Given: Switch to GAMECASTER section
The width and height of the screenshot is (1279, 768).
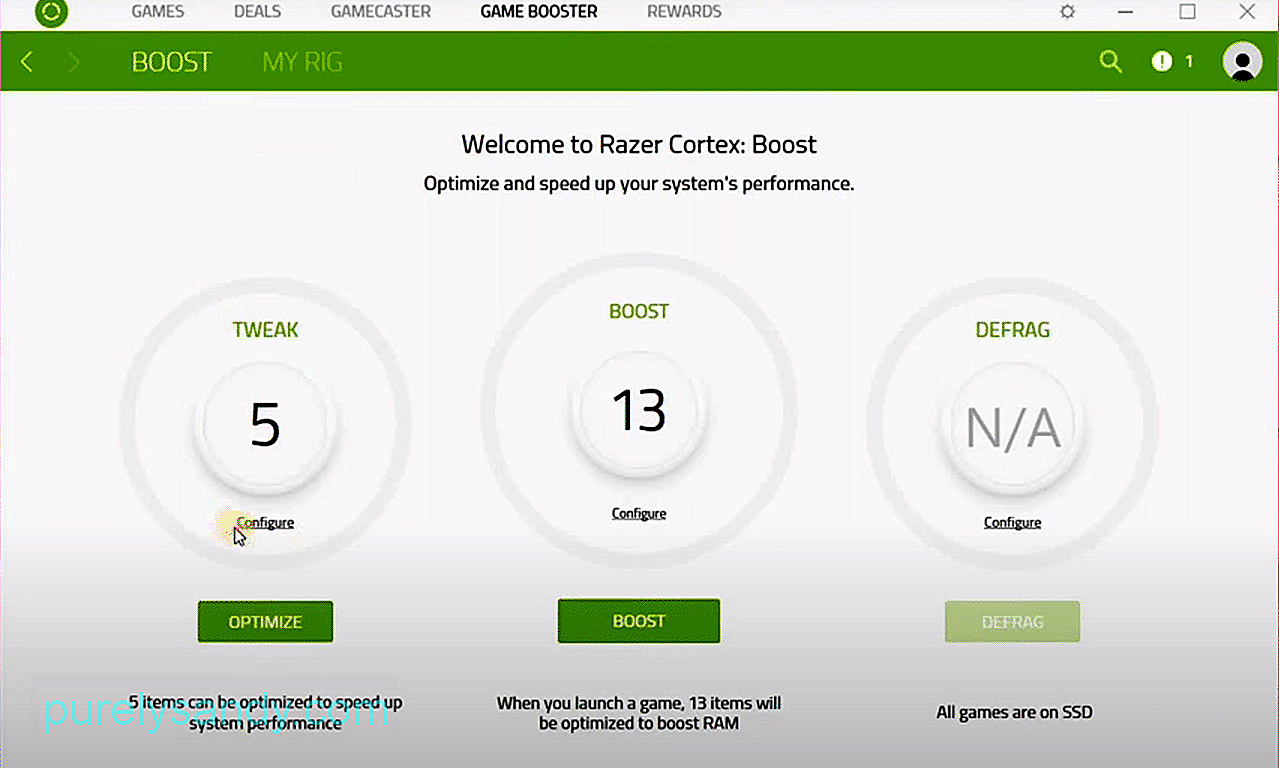Looking at the screenshot, I should click(381, 12).
